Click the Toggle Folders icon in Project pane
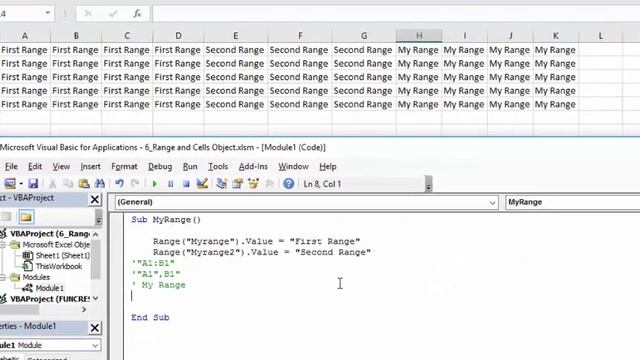Screen dimensions: 640x360 pyautogui.click(x=26, y=217)
